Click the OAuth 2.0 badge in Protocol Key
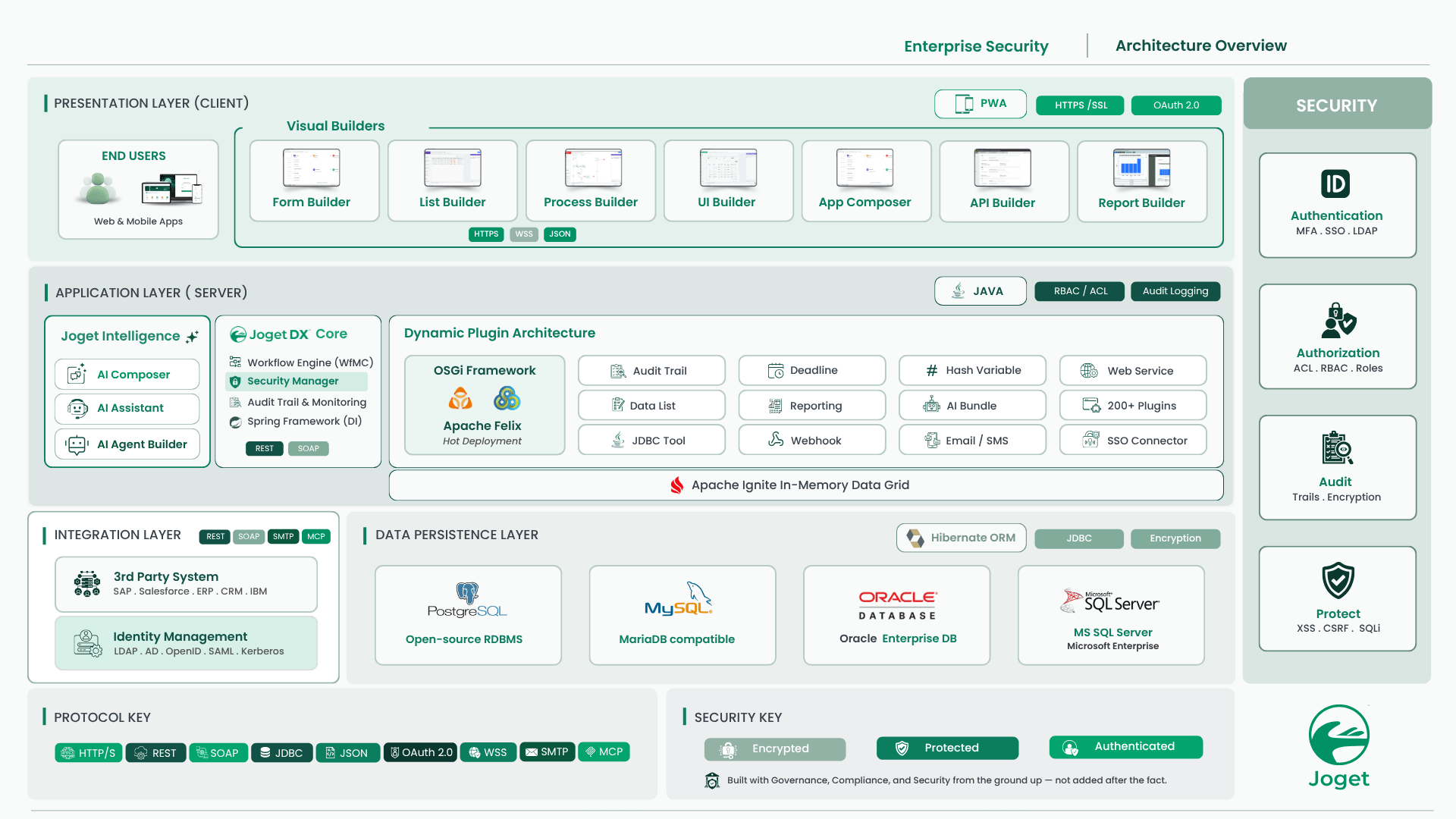 click(x=420, y=752)
